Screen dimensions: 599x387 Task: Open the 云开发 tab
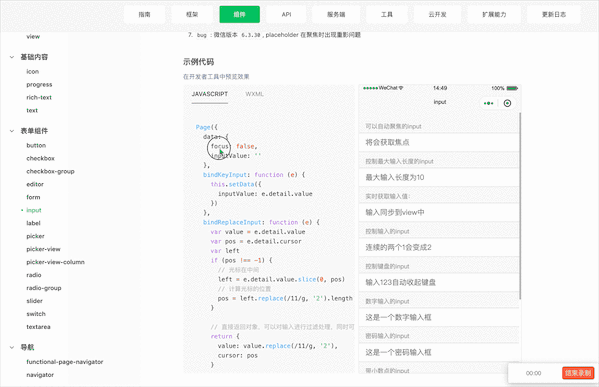[437, 15]
